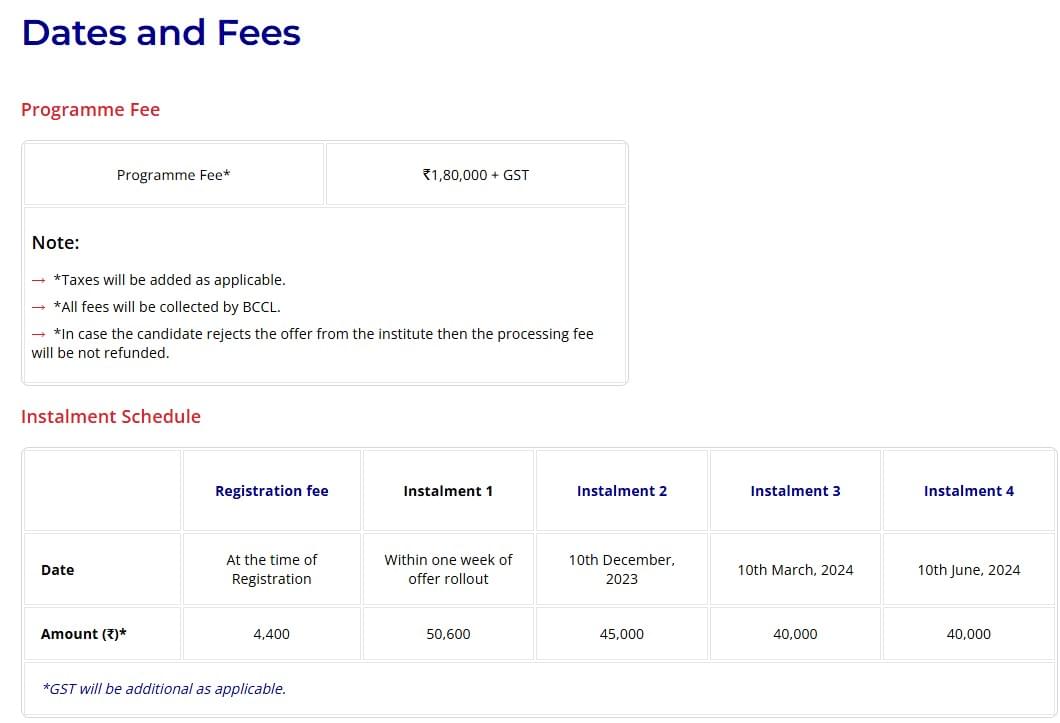
Task: Click the 10th December, 2023 date cell
Action: 621,569
